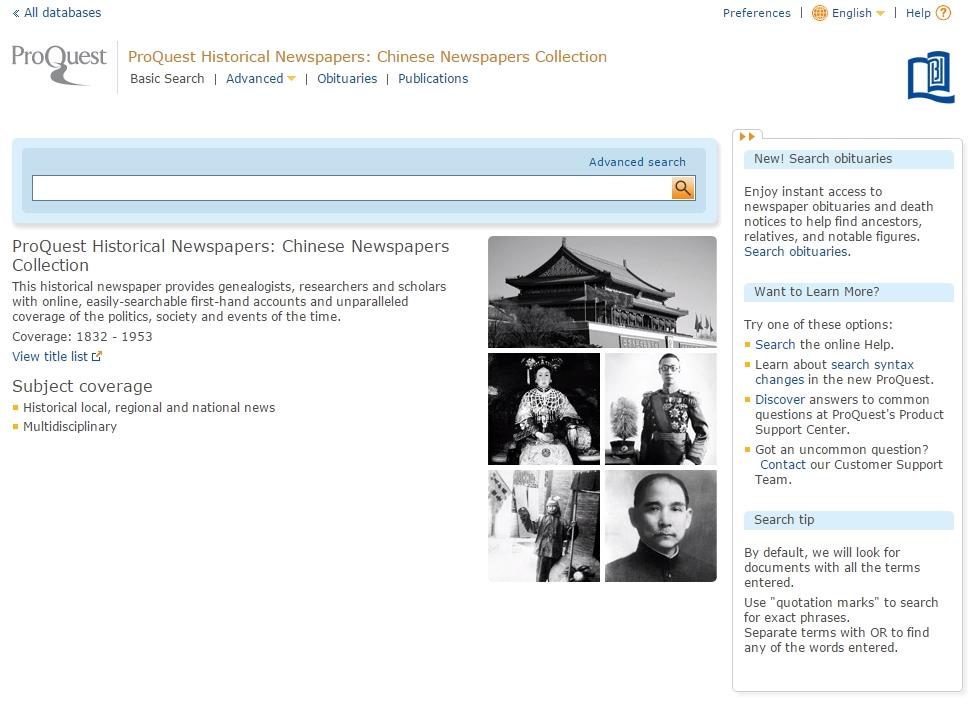Image resolution: width=973 pixels, height=704 pixels.
Task: Click Contact Customer Support link
Action: (x=782, y=465)
